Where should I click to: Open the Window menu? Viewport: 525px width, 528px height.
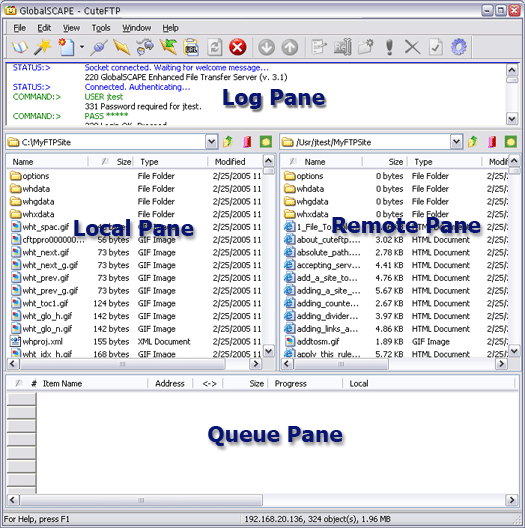pyautogui.click(x=136, y=28)
